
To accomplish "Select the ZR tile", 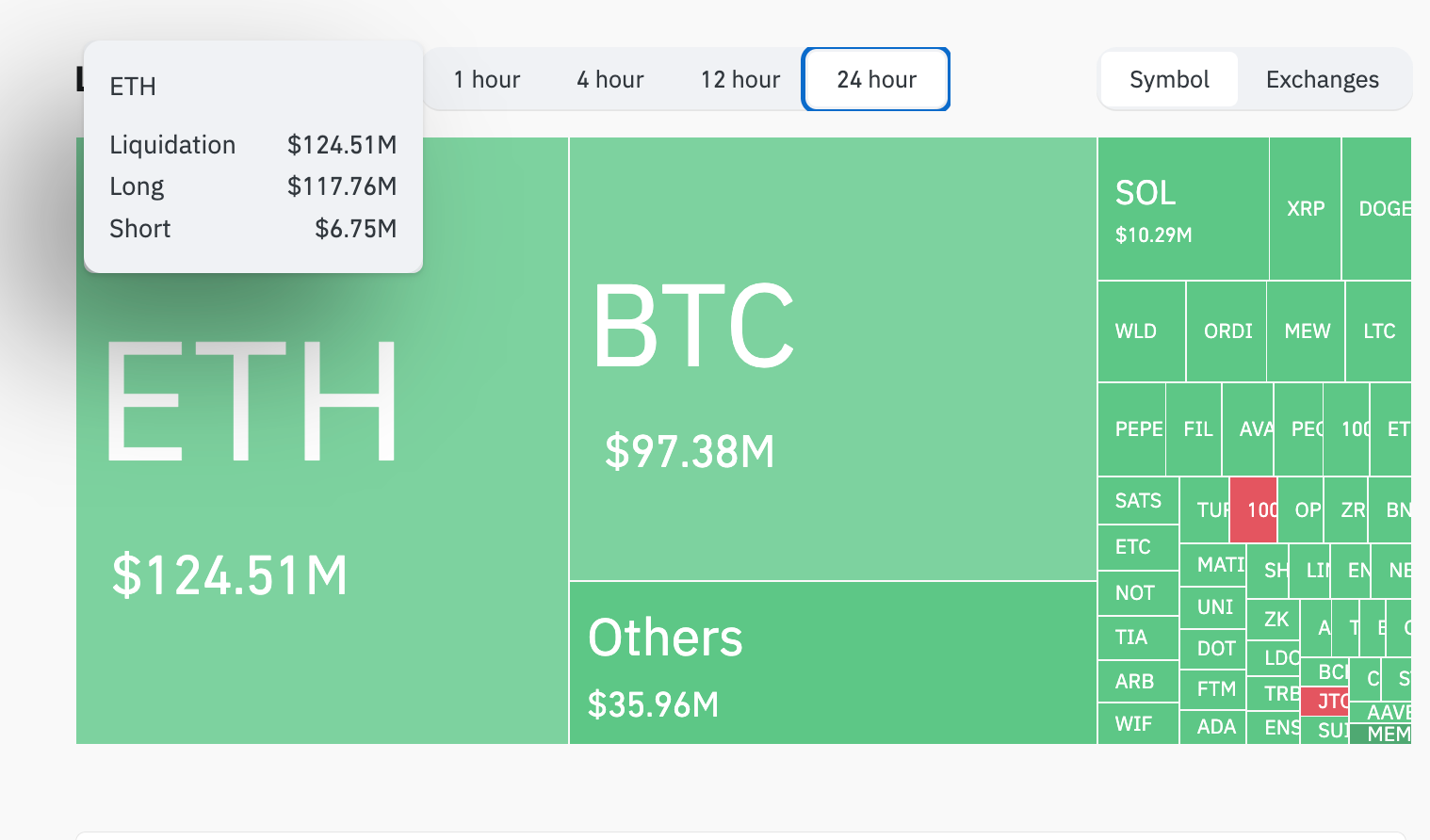I will [x=1346, y=509].
